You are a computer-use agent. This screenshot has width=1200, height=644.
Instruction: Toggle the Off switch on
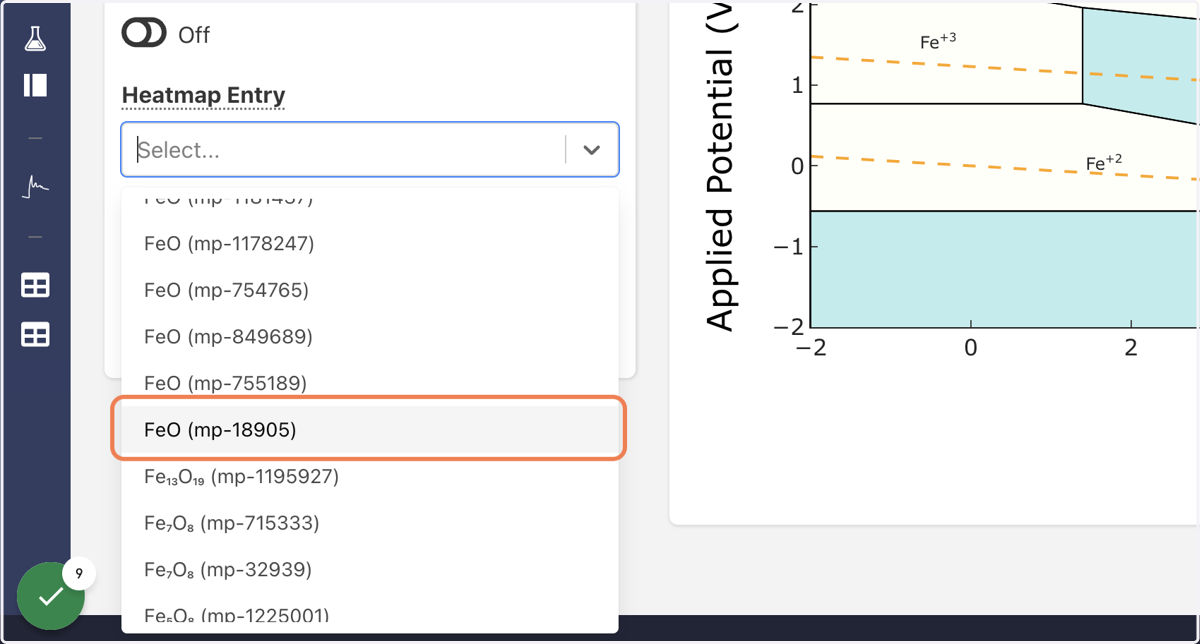[144, 34]
